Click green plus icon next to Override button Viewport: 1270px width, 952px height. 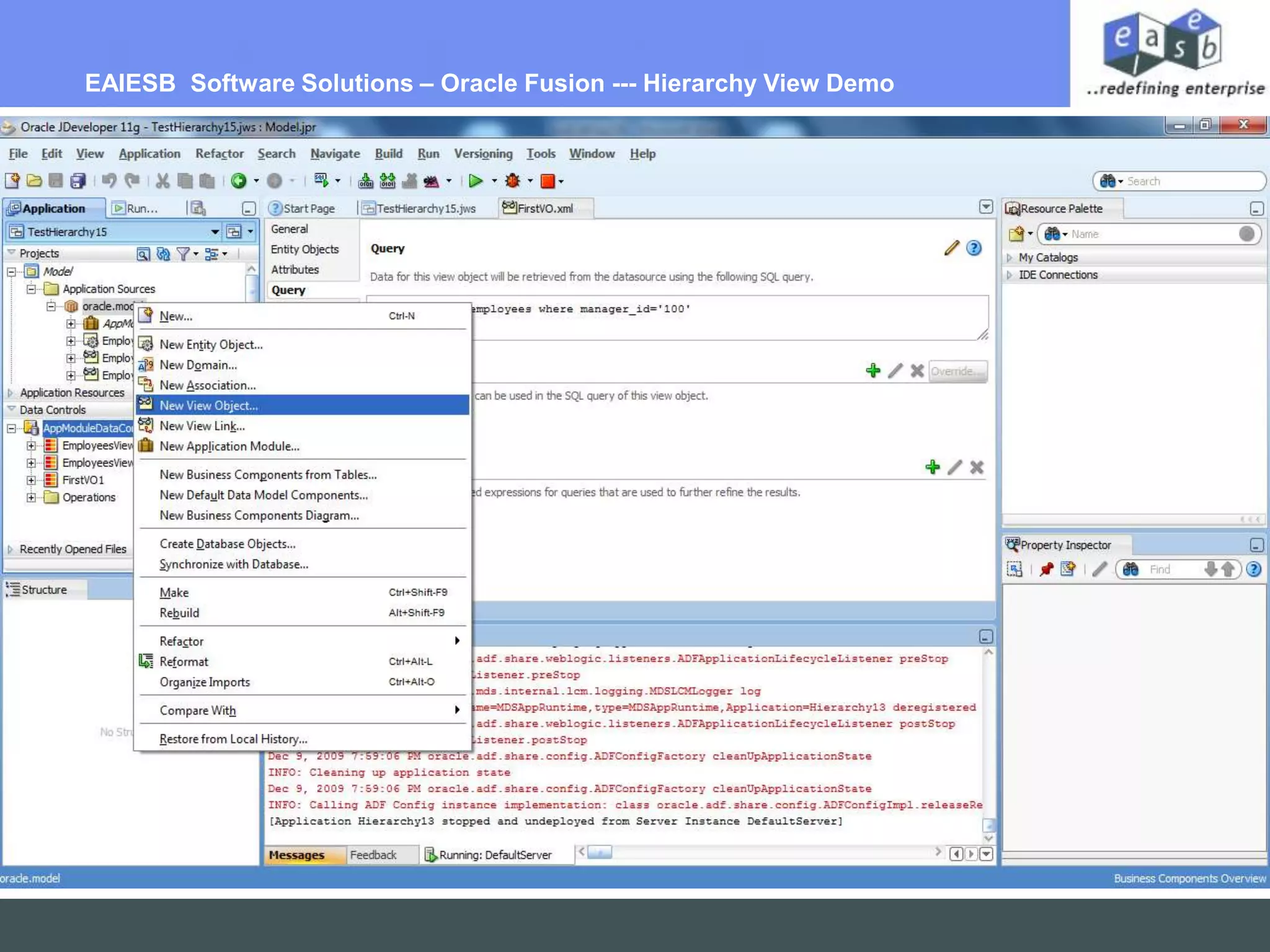pos(873,371)
